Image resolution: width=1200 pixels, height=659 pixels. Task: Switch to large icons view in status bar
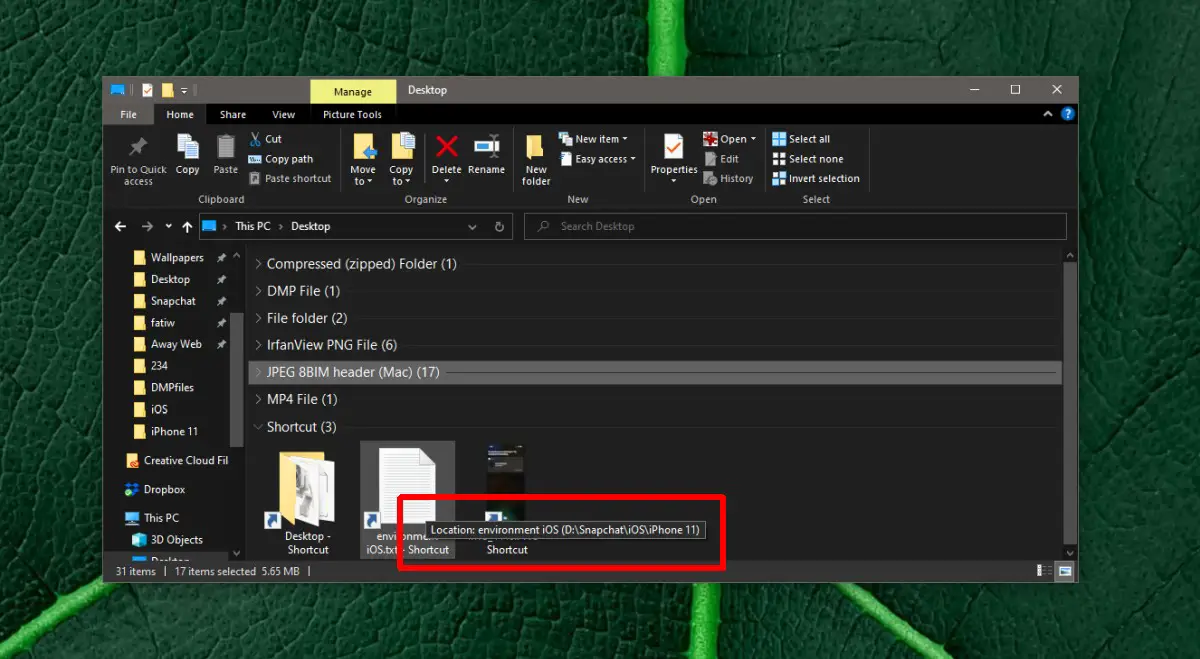point(1065,571)
